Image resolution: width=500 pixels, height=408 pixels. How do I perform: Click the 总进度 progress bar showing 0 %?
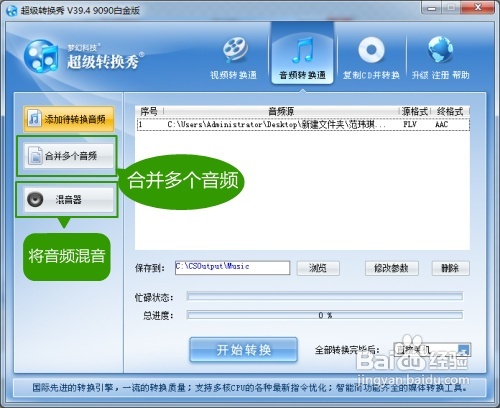pyautogui.click(x=325, y=315)
